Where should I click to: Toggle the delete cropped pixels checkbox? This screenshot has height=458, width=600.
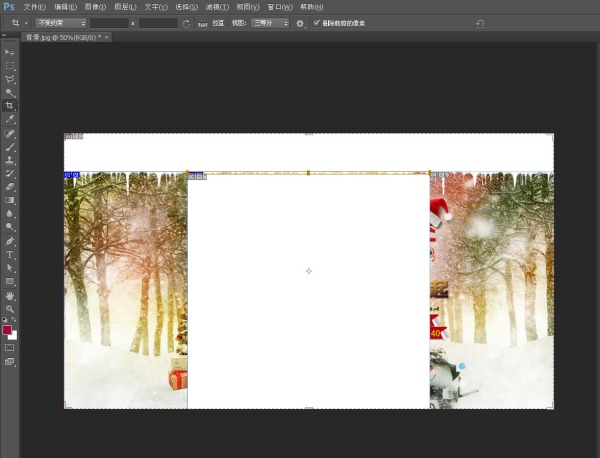click(x=317, y=23)
